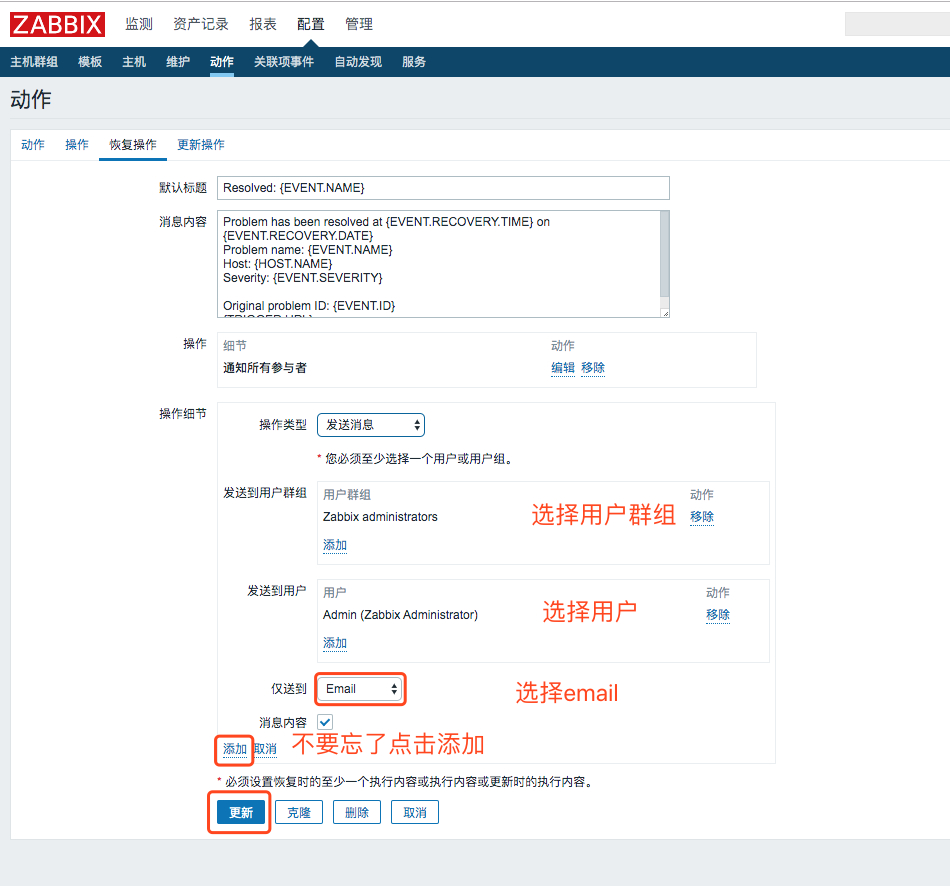Screen dimensions: 950x886
Task: Open the 资产记录 top menu
Action: 201,24
